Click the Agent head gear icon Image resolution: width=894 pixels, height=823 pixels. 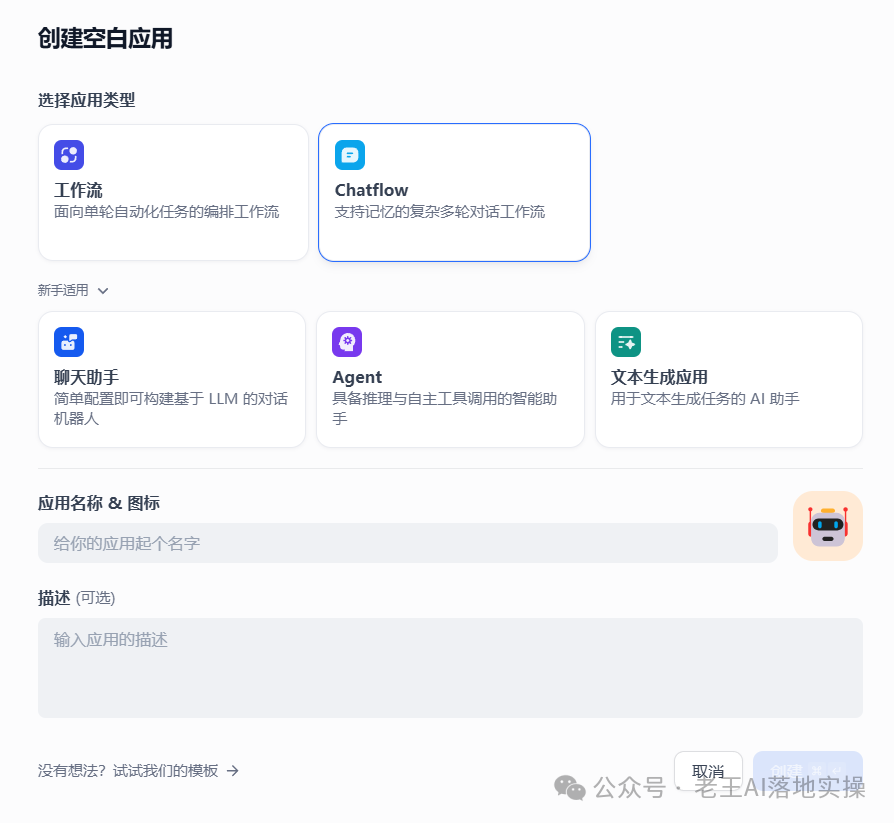point(347,342)
